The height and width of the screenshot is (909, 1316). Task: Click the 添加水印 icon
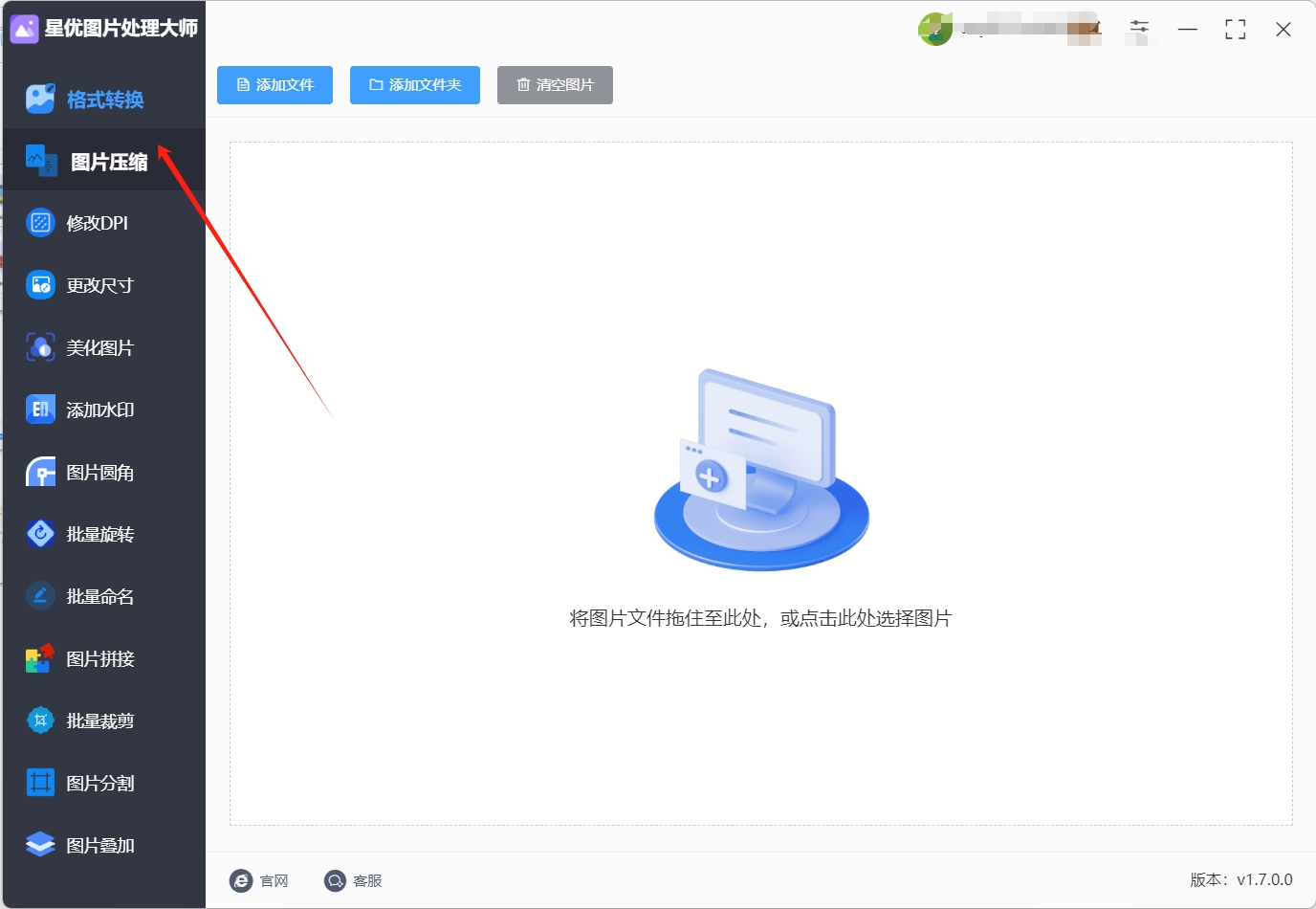[40, 410]
